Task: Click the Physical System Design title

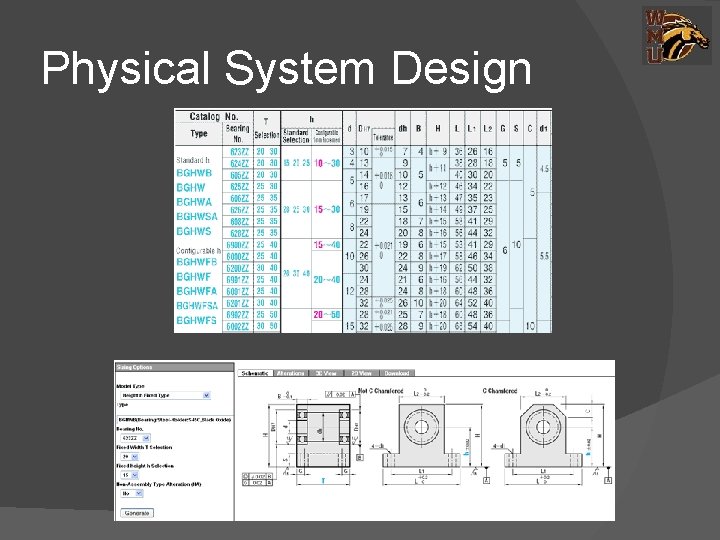Action: (286, 68)
